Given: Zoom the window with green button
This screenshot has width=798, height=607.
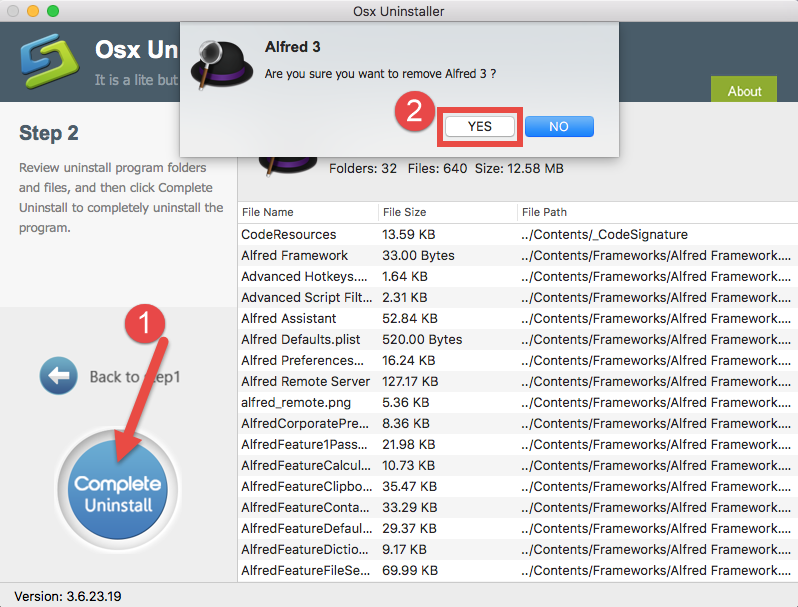Looking at the screenshot, I should coord(53,11).
